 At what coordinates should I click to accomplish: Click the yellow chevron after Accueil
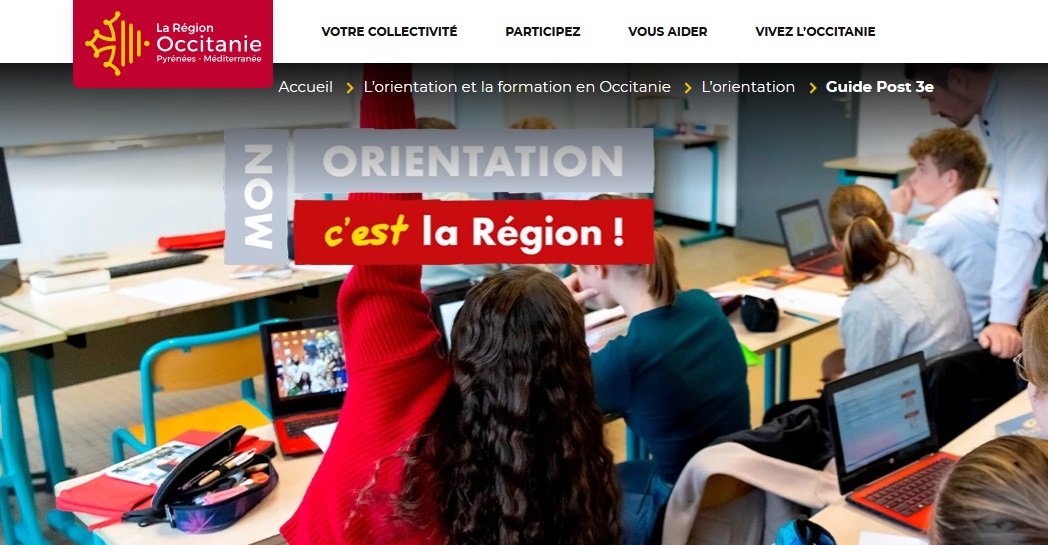coord(350,88)
